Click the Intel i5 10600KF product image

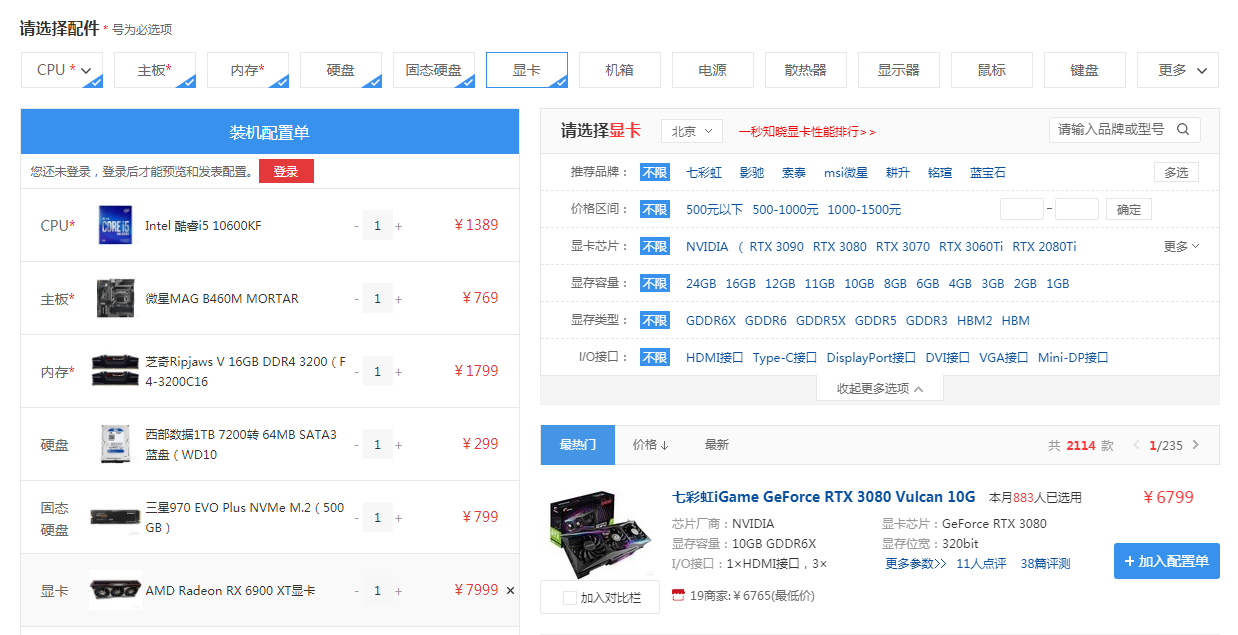point(116,225)
